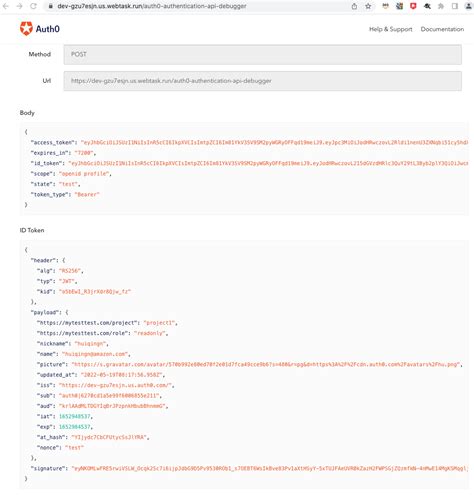Click the signature value in ID Token
Viewport: 474px width, 495px height.
pyautogui.click(x=269, y=468)
